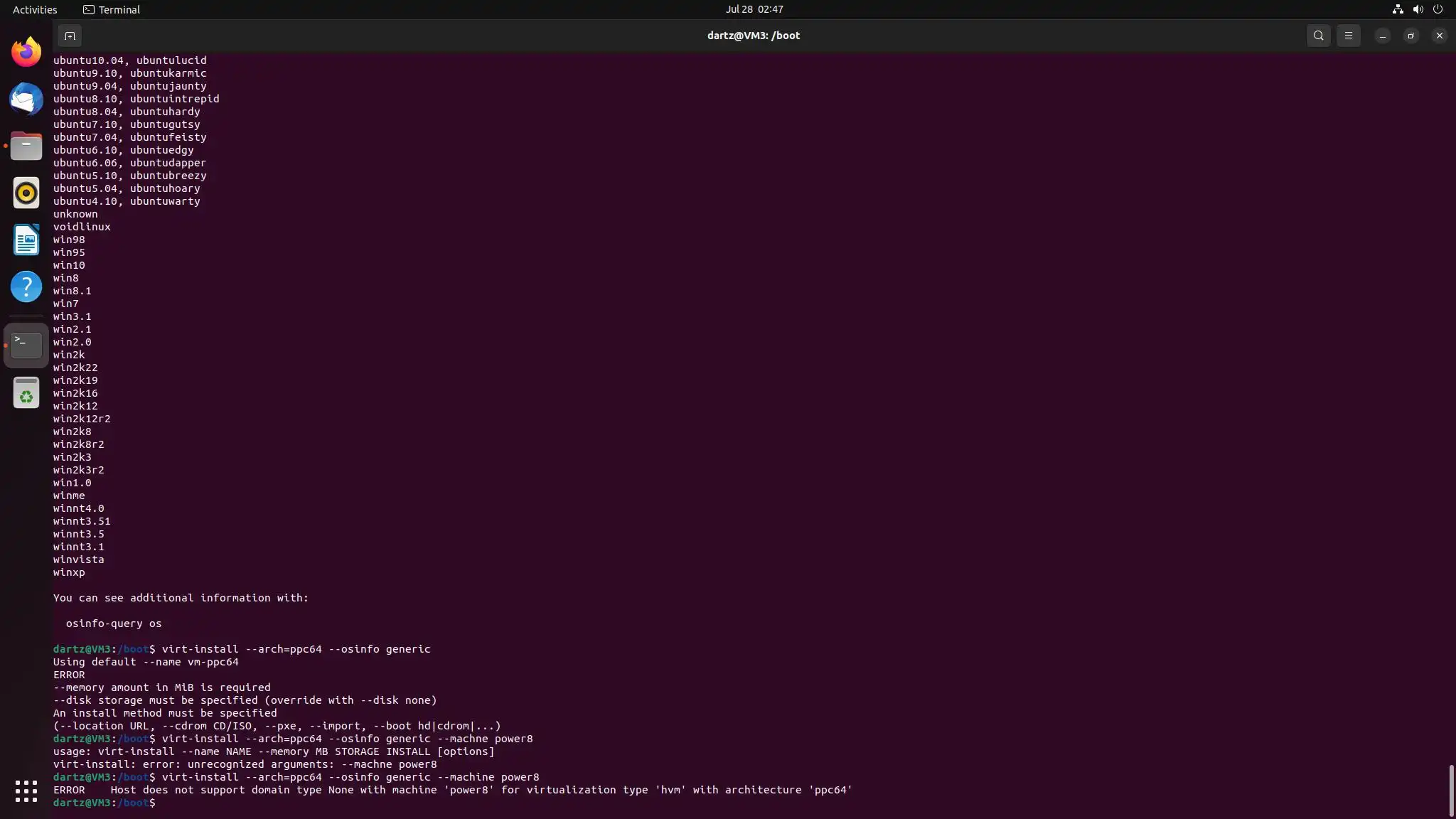This screenshot has height=819, width=1456.
Task: Launch Firefox from the dock
Action: click(x=26, y=52)
